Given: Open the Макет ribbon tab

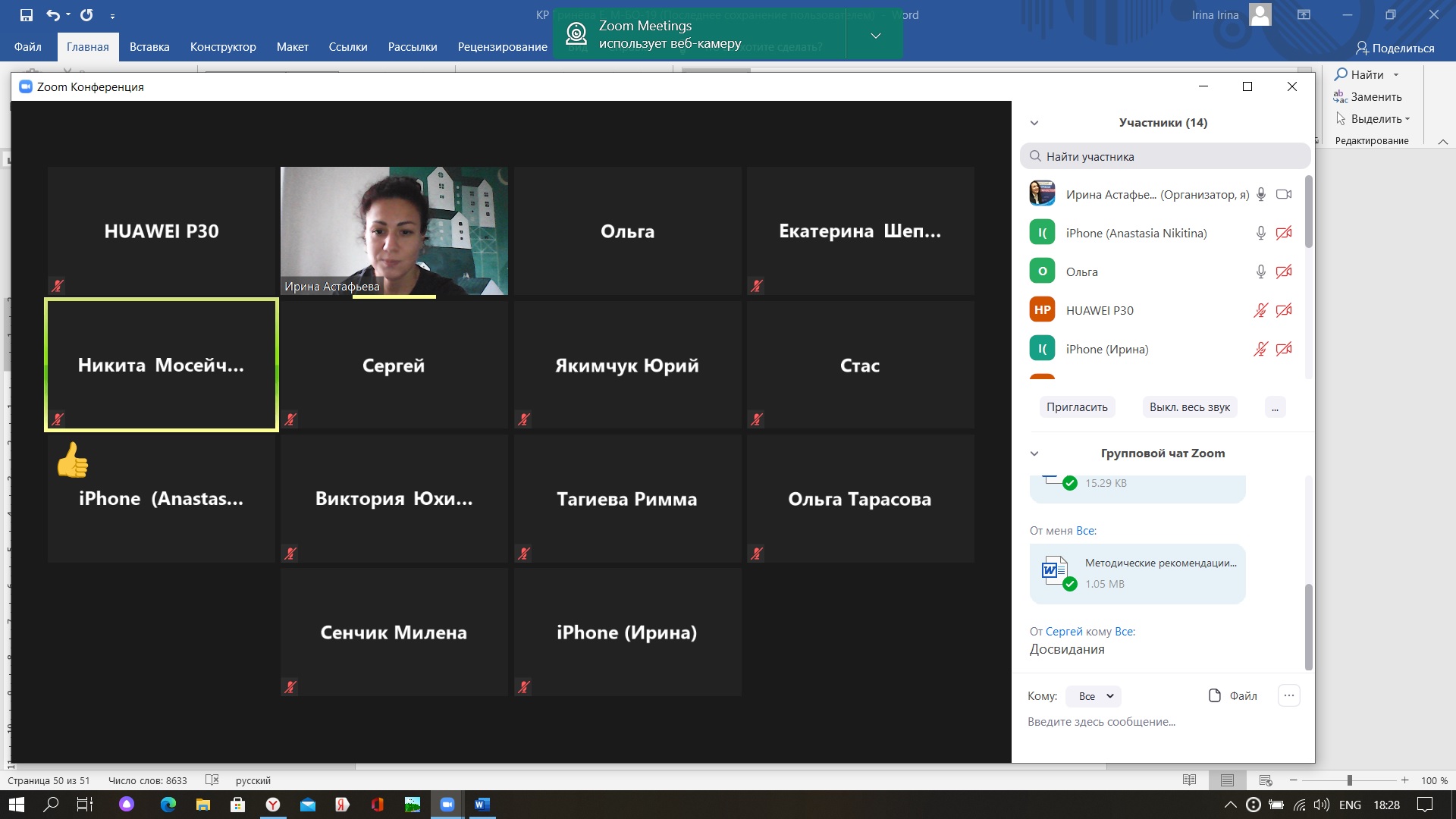Looking at the screenshot, I should click(x=292, y=46).
